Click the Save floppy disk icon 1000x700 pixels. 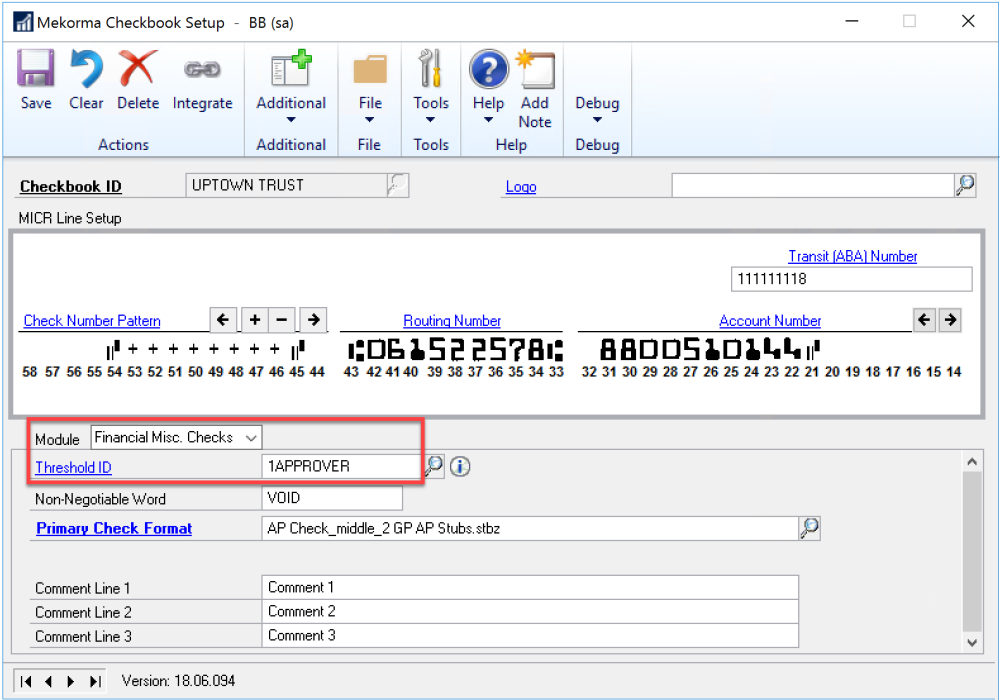tap(35, 68)
